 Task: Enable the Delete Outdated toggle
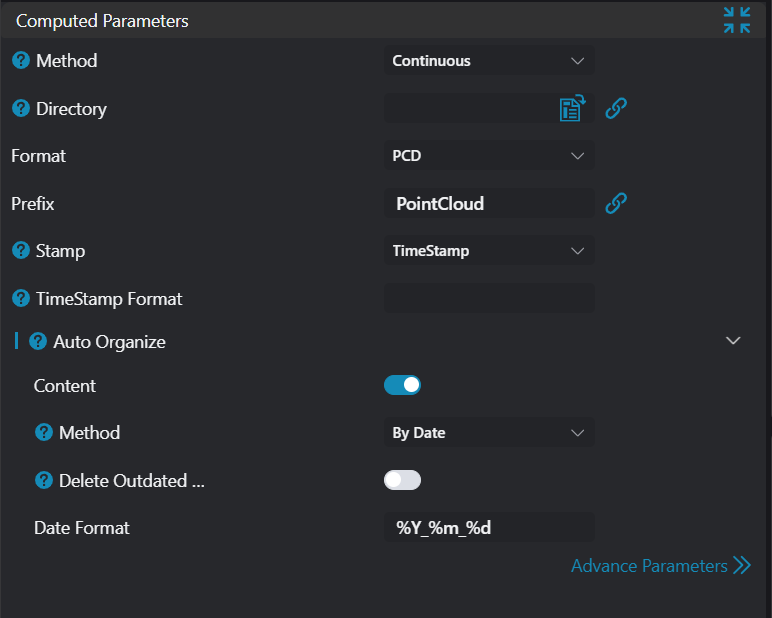click(x=402, y=480)
